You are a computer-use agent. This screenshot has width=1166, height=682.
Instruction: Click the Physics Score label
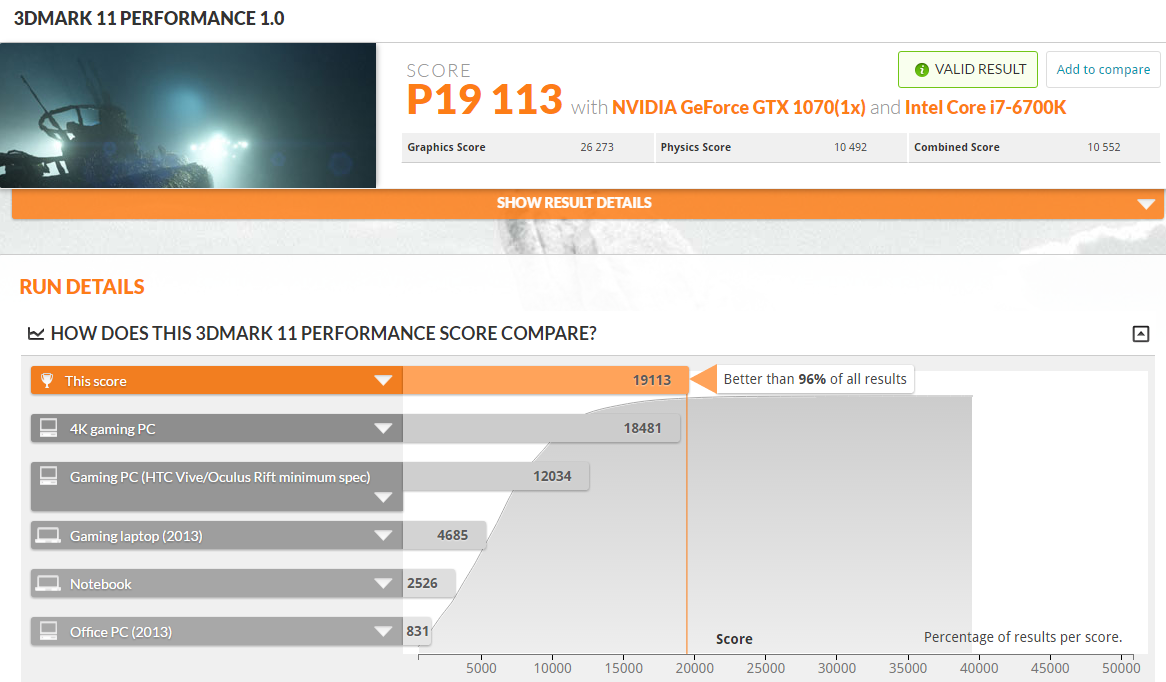695,147
